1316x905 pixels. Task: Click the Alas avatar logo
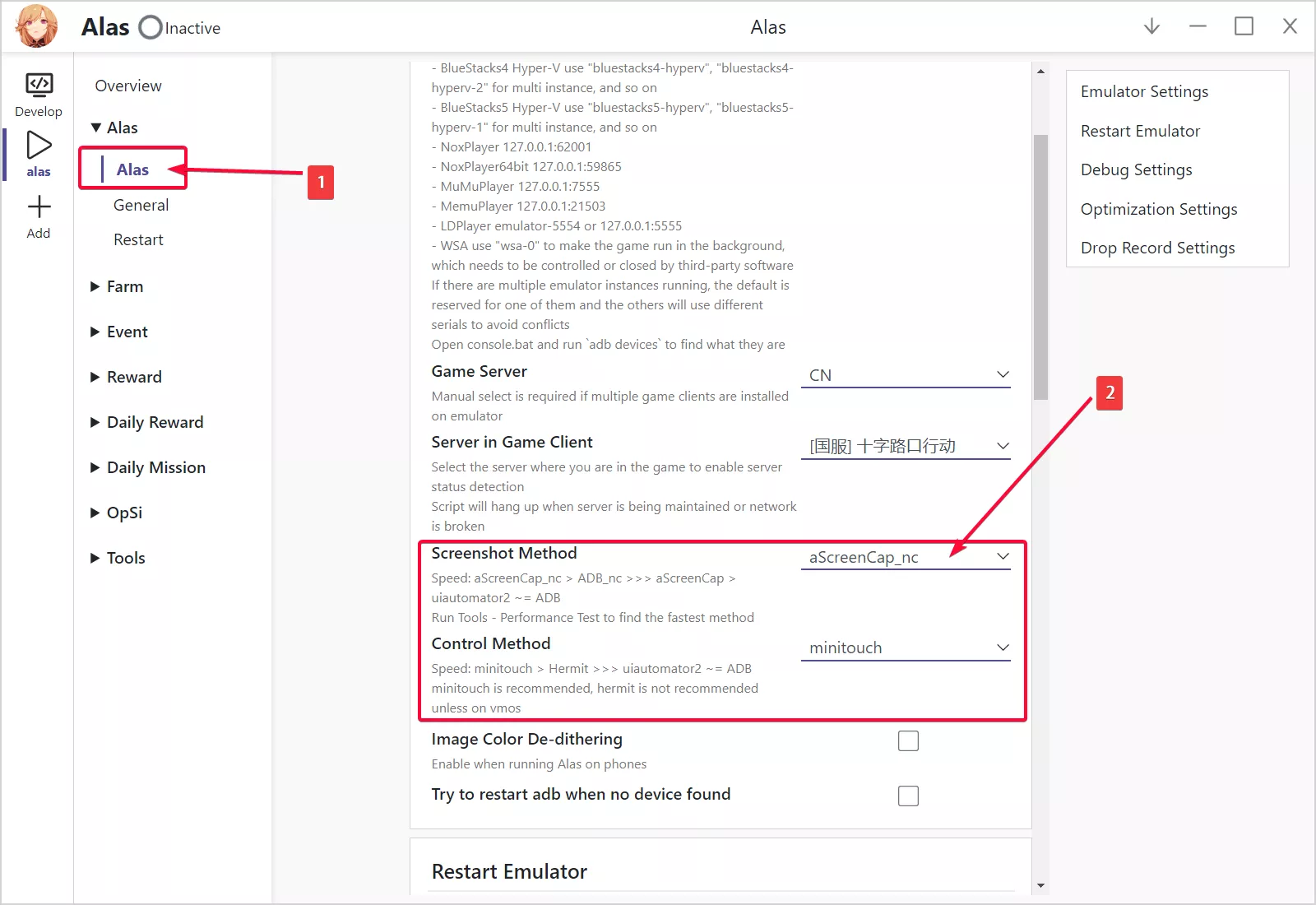pyautogui.click(x=37, y=26)
